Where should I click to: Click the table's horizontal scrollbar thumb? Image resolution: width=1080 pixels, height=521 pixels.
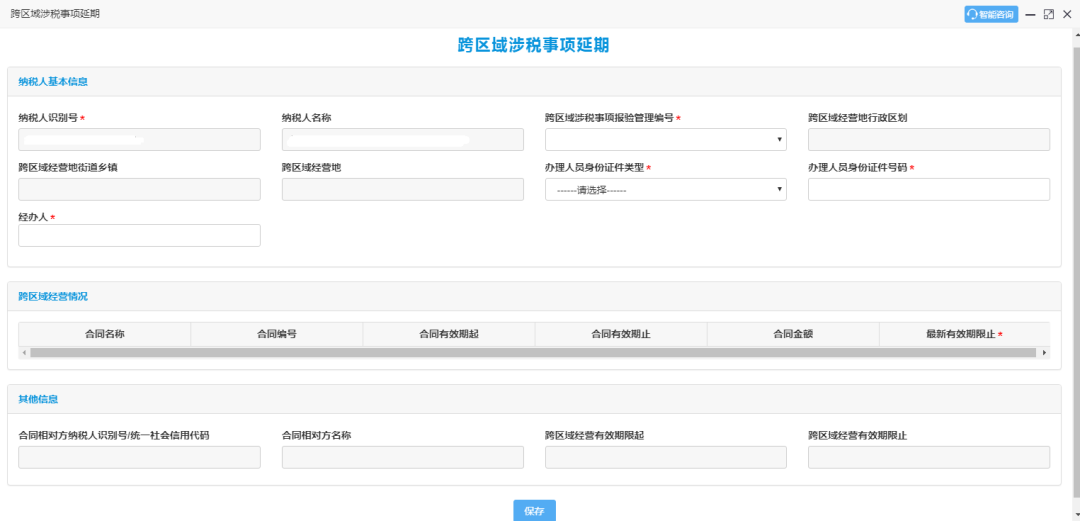(532, 353)
